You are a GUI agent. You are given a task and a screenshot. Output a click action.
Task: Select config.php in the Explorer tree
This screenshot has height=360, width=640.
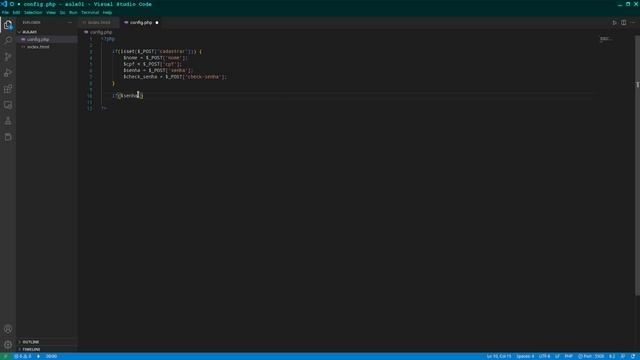(x=47, y=40)
